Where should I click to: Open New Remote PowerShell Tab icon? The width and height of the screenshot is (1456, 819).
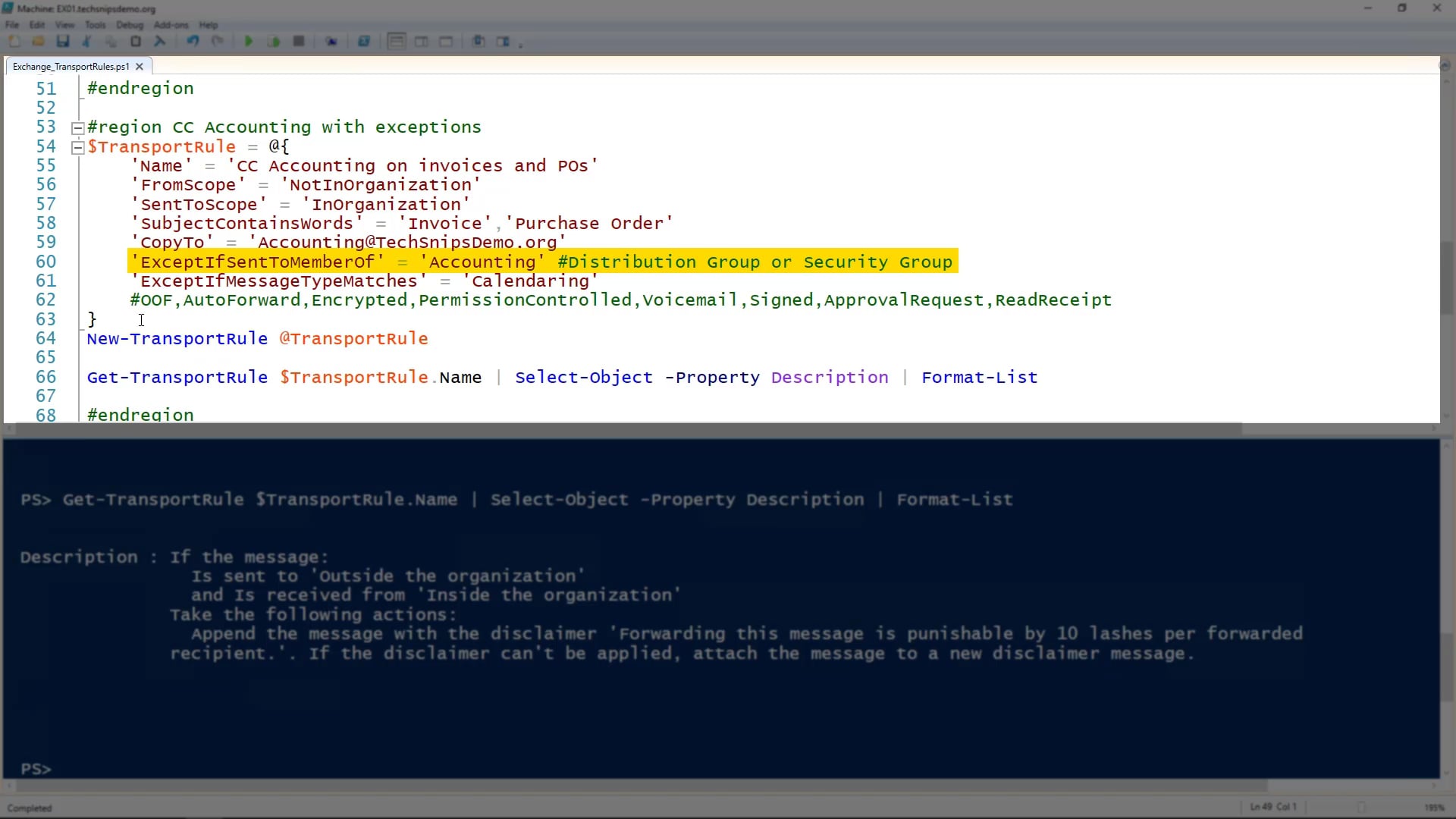[x=331, y=42]
